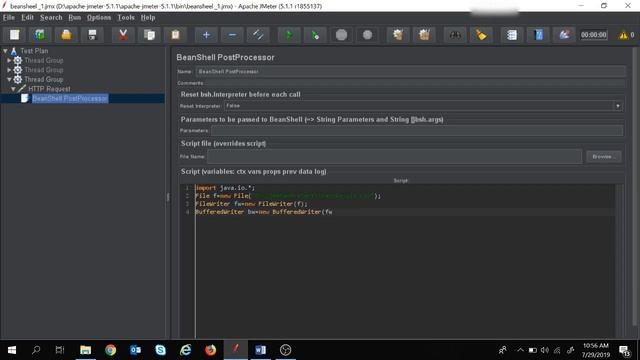Click the Copy toolbar icon
Viewport: 640px width, 360px height.
(149, 35)
